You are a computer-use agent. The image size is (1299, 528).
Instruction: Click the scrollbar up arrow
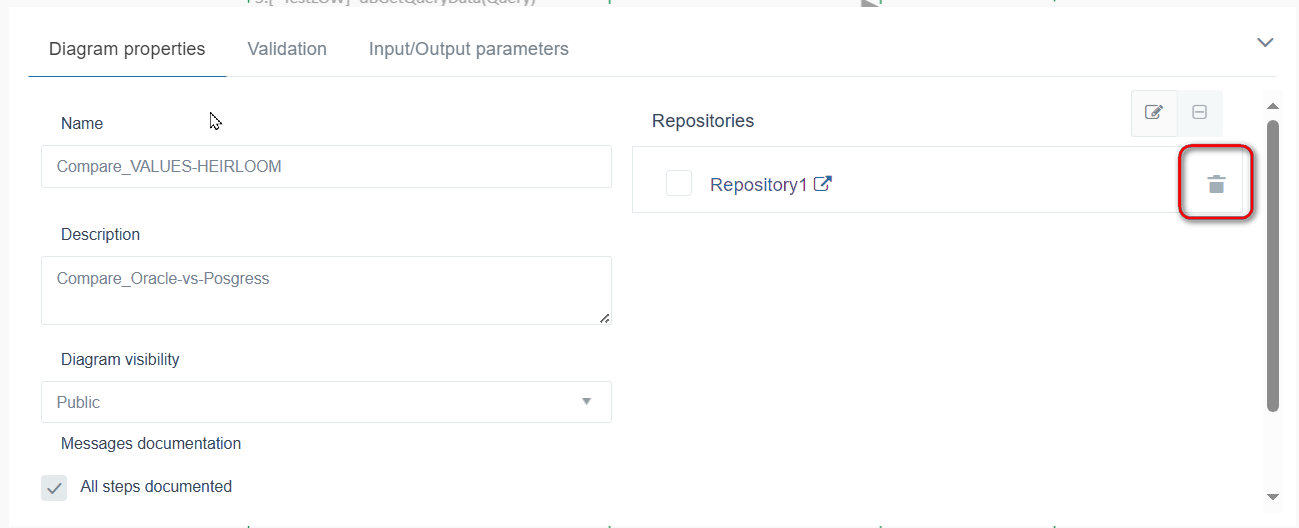[x=1273, y=106]
